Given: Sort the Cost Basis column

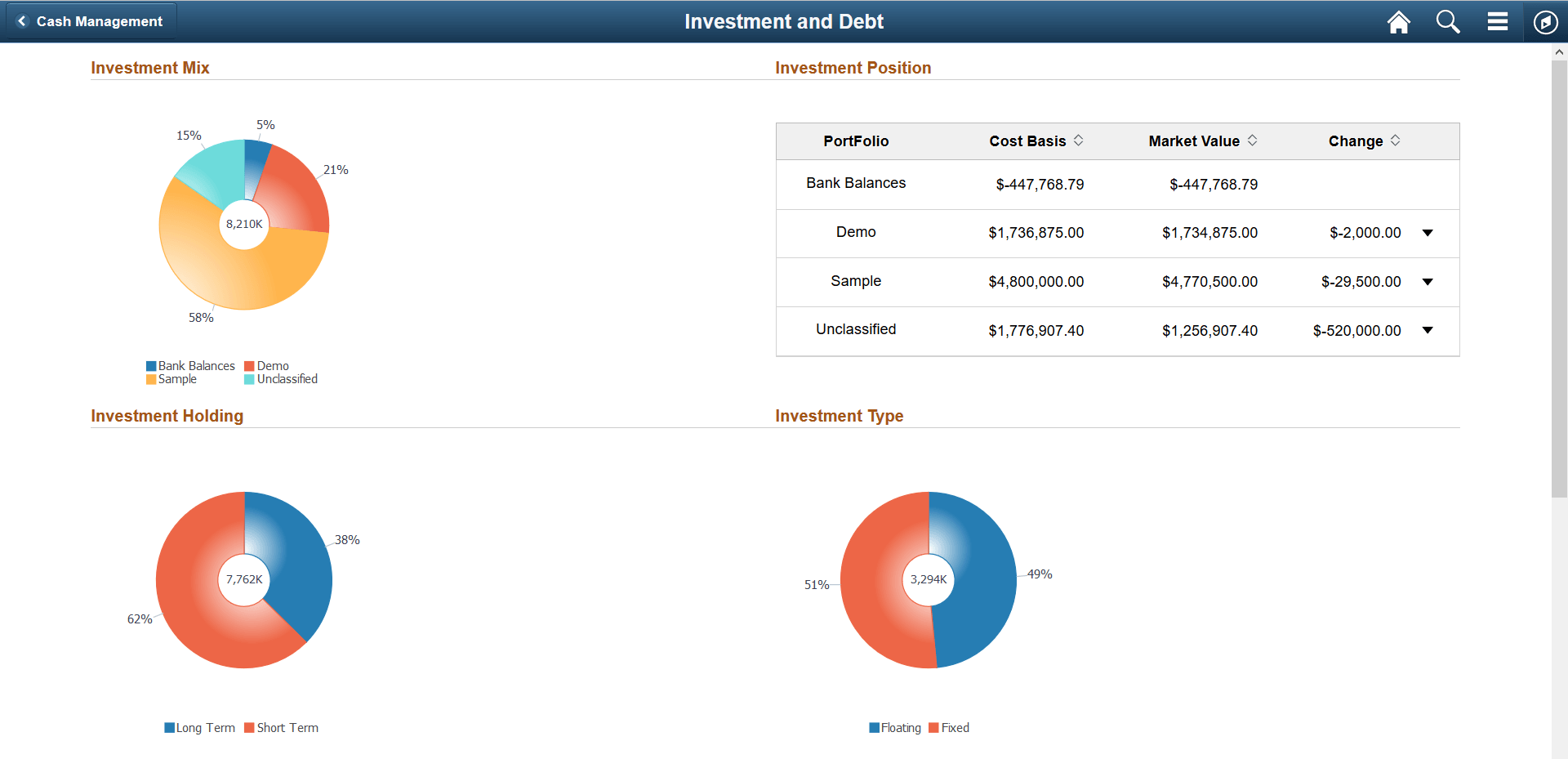Looking at the screenshot, I should (1080, 141).
